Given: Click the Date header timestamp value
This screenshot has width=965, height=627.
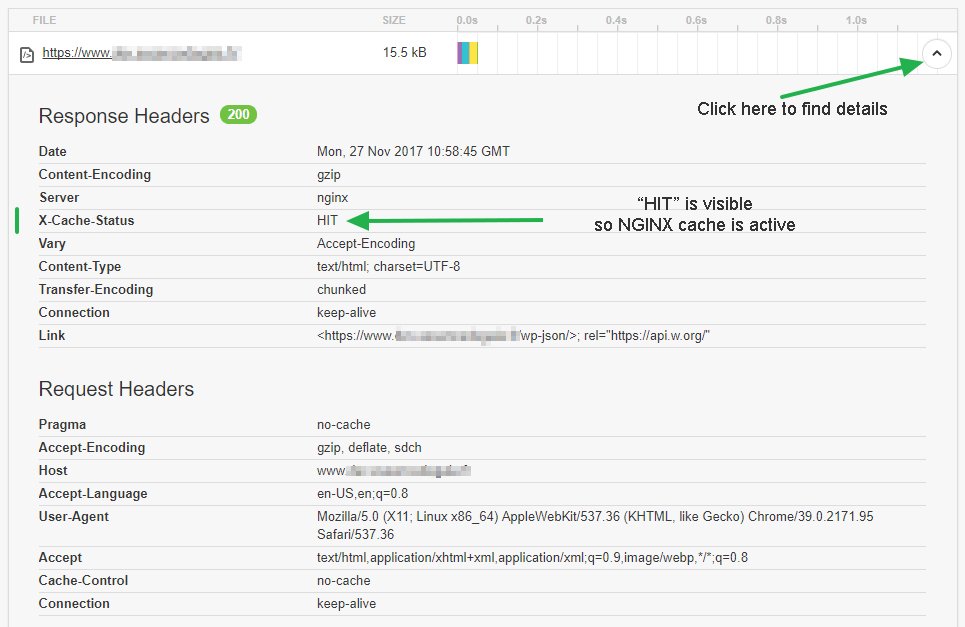Looking at the screenshot, I should 413,151.
